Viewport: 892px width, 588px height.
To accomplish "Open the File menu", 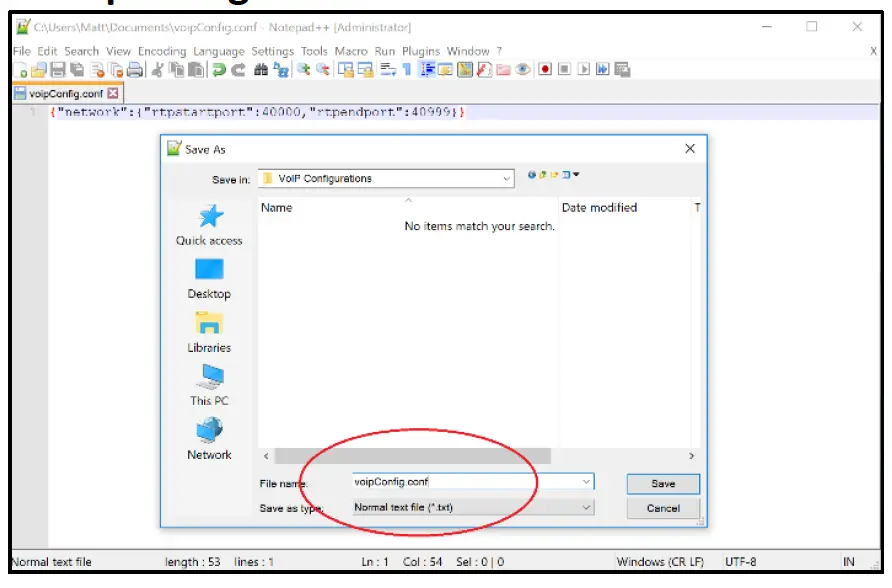I will [x=22, y=51].
